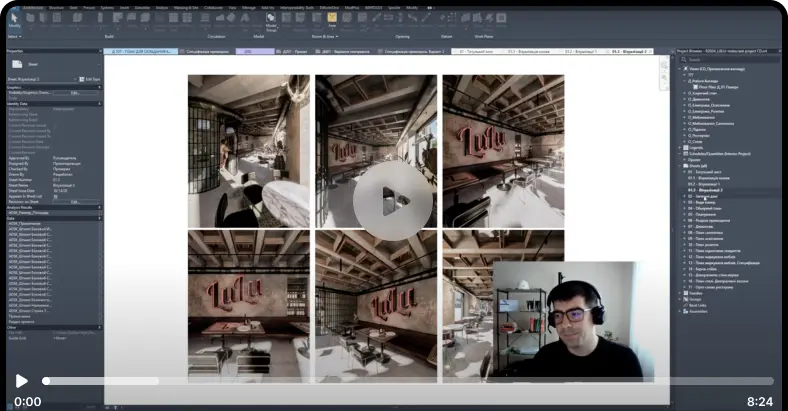Select the Column tool

(x=100, y=20)
